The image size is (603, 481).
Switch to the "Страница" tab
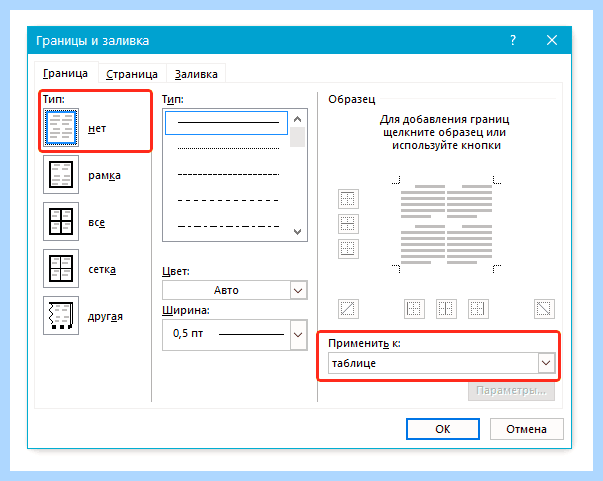(132, 74)
